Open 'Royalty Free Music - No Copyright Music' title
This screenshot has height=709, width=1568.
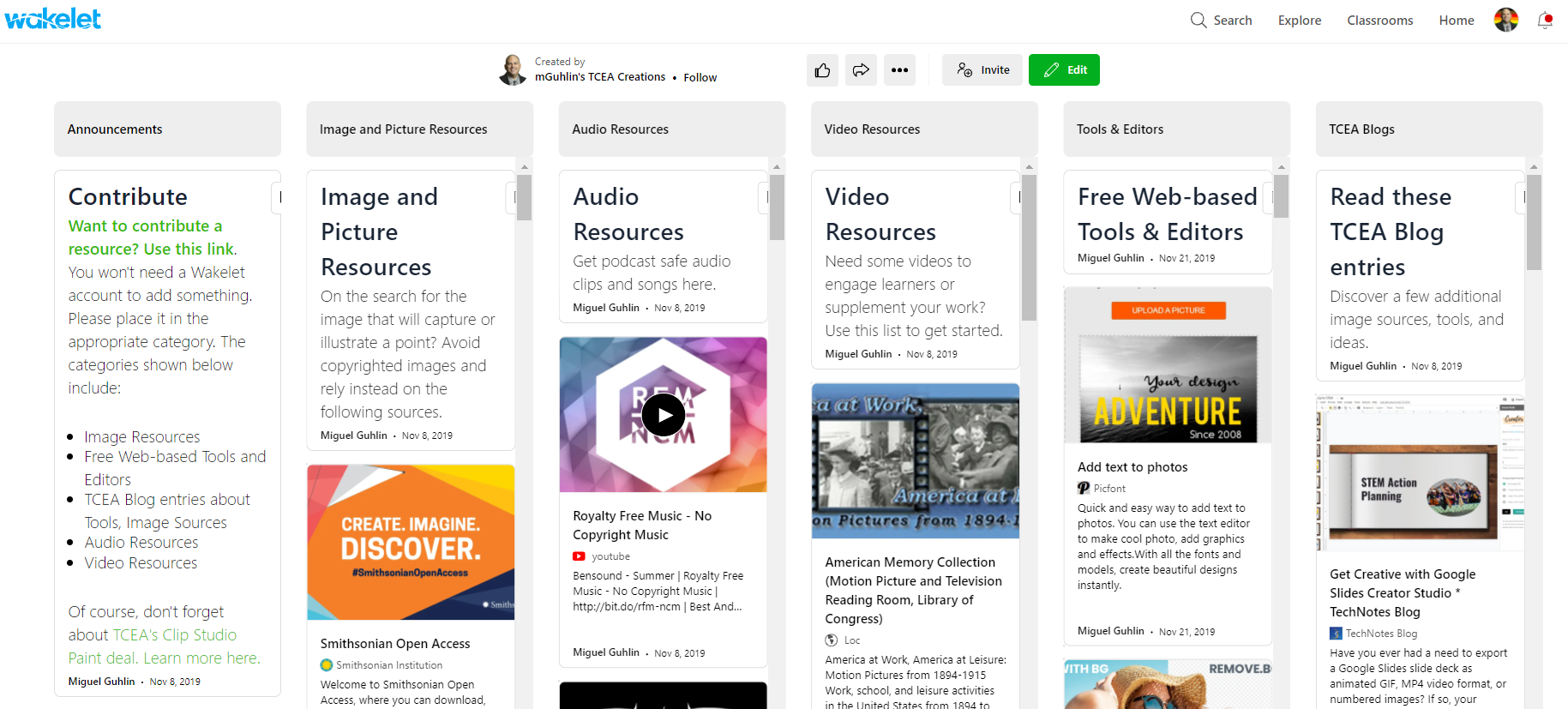pyautogui.click(x=642, y=525)
